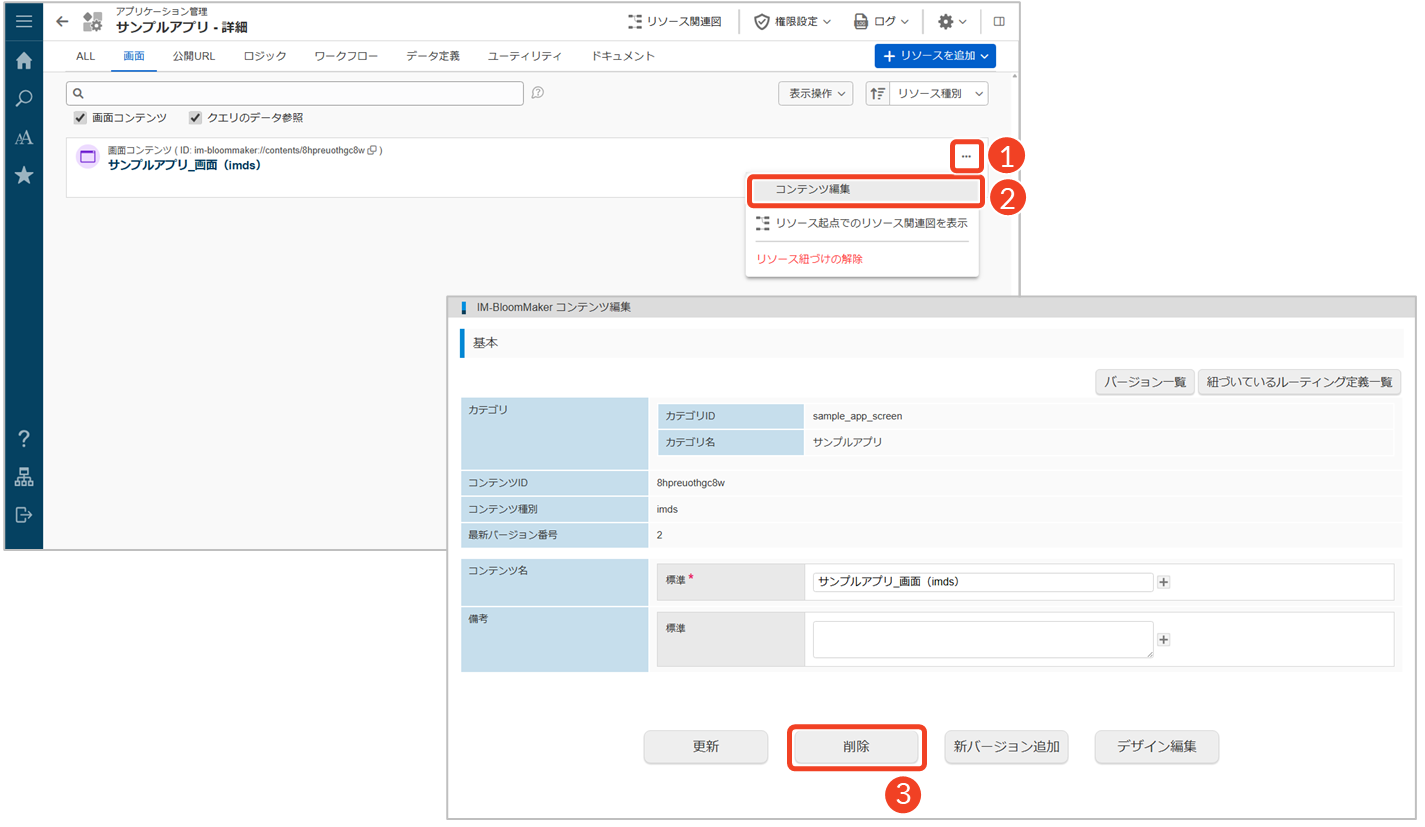This screenshot has width=1425, height=827.
Task: Expand the 権限設定 dropdown
Action: pos(792,21)
